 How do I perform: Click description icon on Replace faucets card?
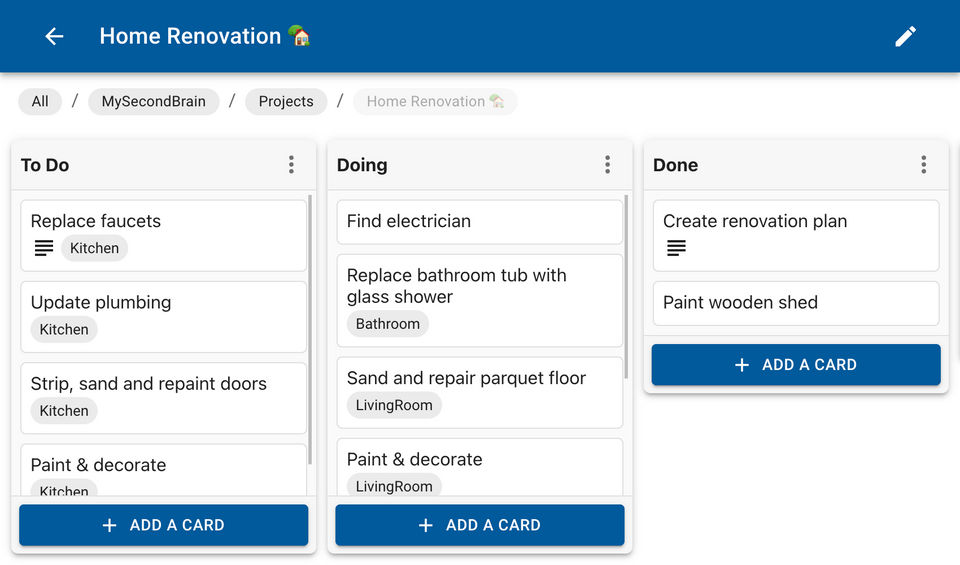click(x=44, y=248)
